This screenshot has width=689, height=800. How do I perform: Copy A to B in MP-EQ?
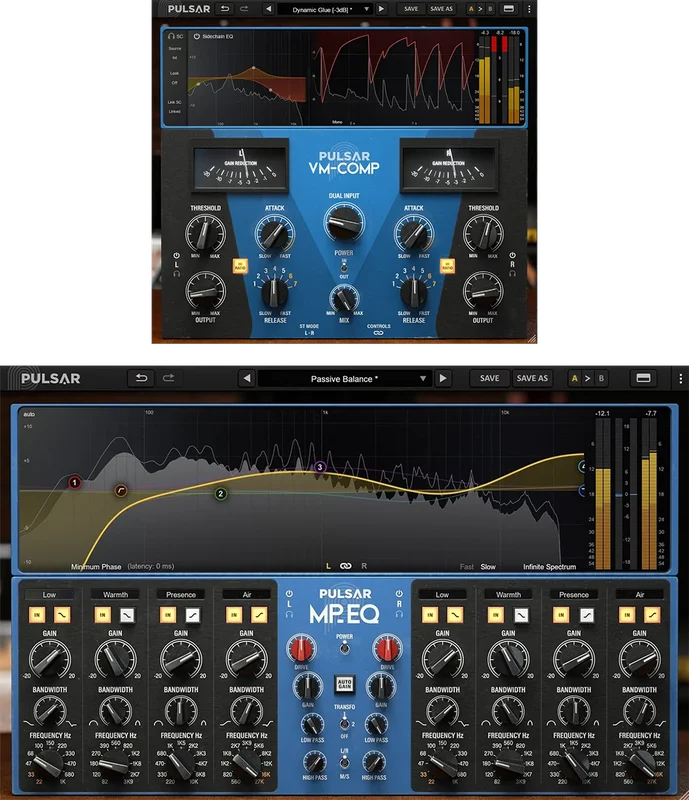click(587, 379)
